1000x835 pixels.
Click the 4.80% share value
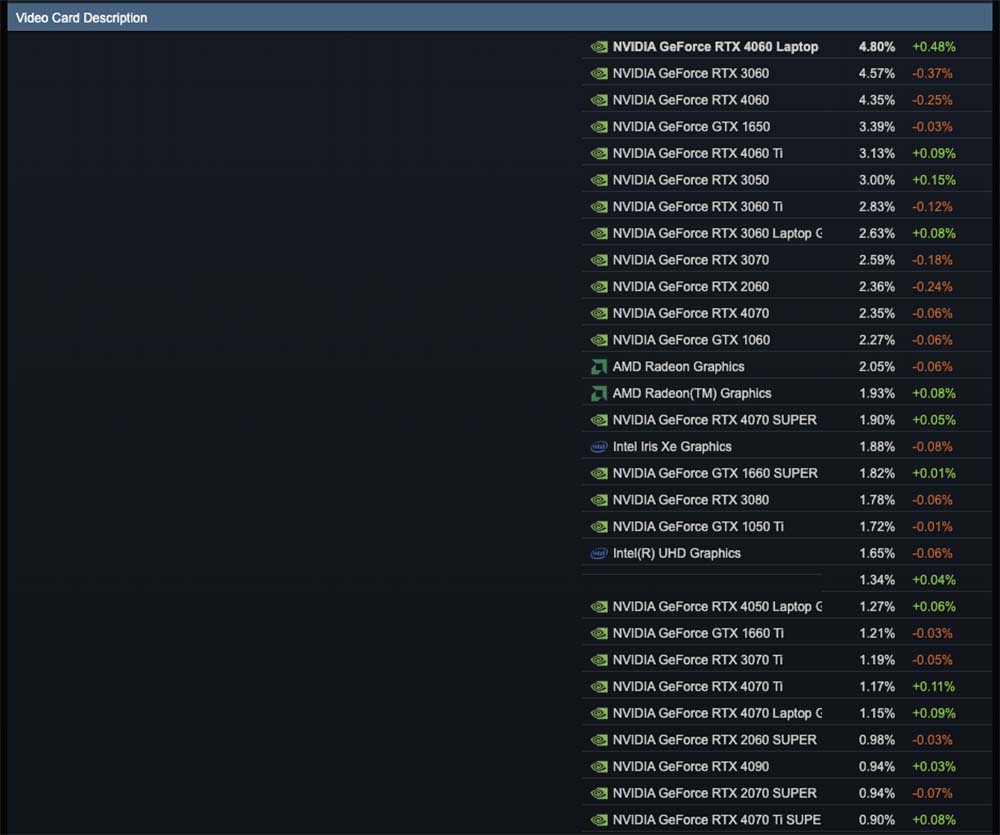click(x=876, y=47)
